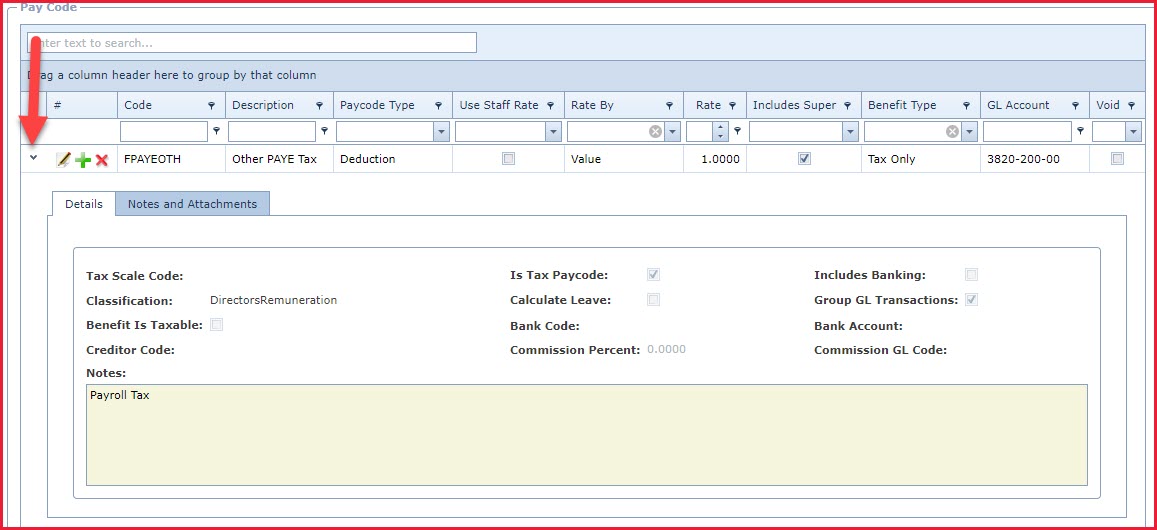This screenshot has height=530, width=1157.
Task: Collapse the FPAYEOTH row detail chevron
Action: tap(33, 158)
